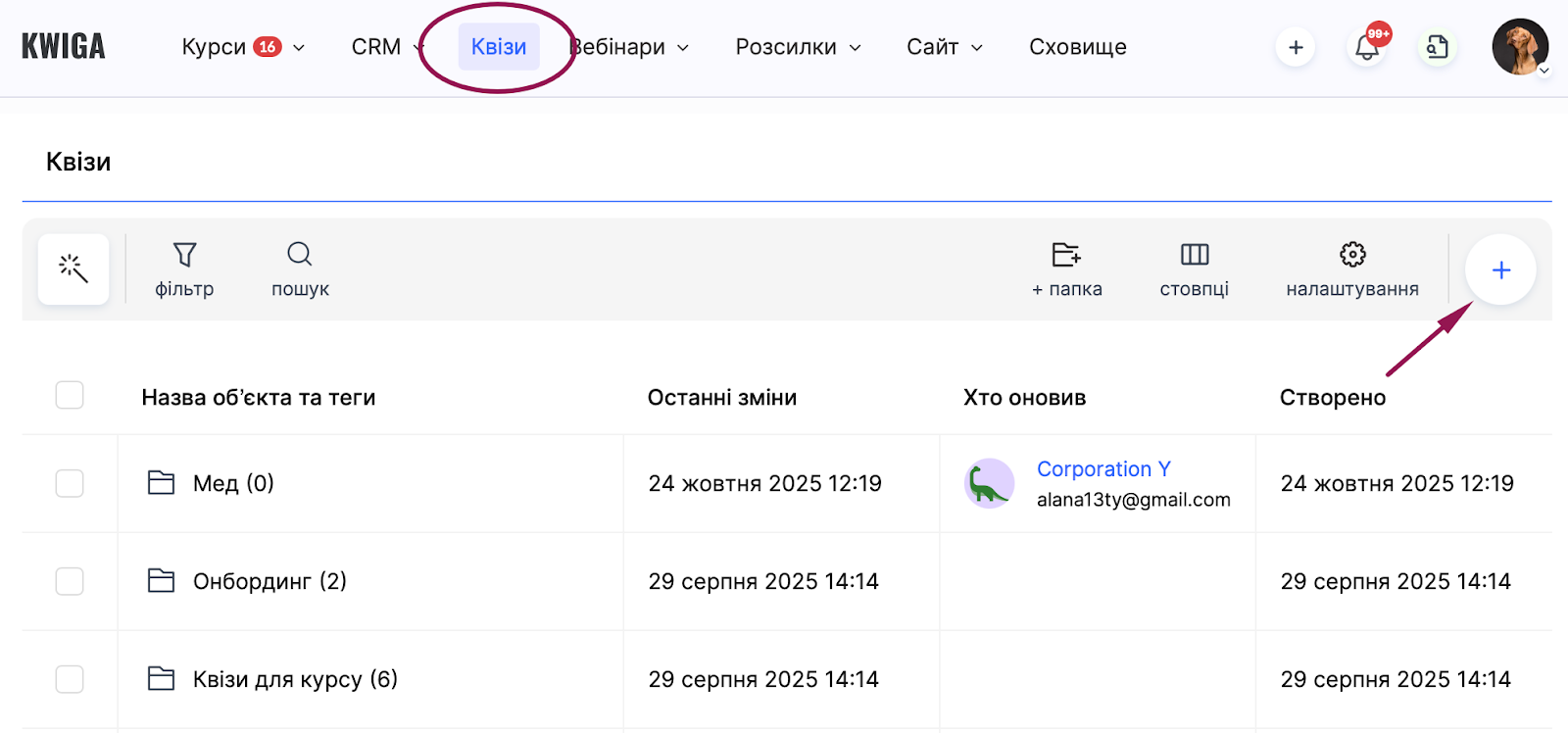This screenshot has height=733, width=1568.
Task: Open the стовпці columns icon
Action: (1194, 256)
